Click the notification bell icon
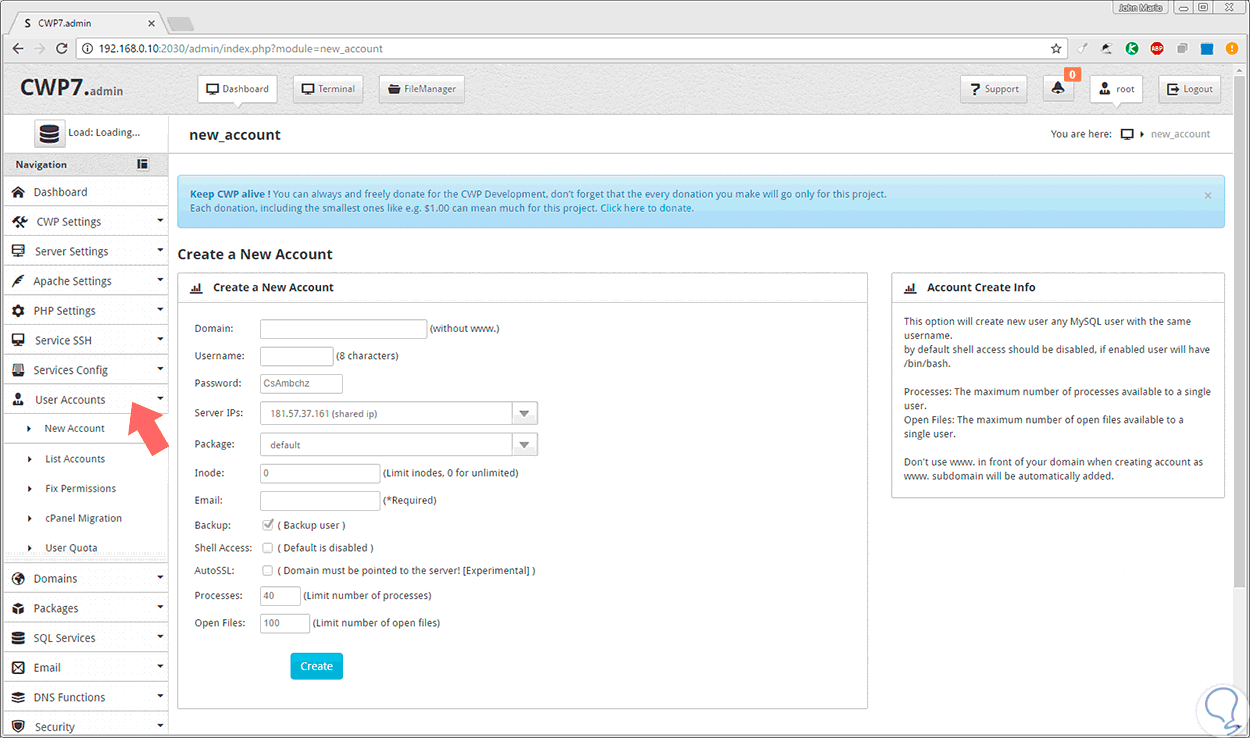Image resolution: width=1250 pixels, height=738 pixels. (1059, 89)
